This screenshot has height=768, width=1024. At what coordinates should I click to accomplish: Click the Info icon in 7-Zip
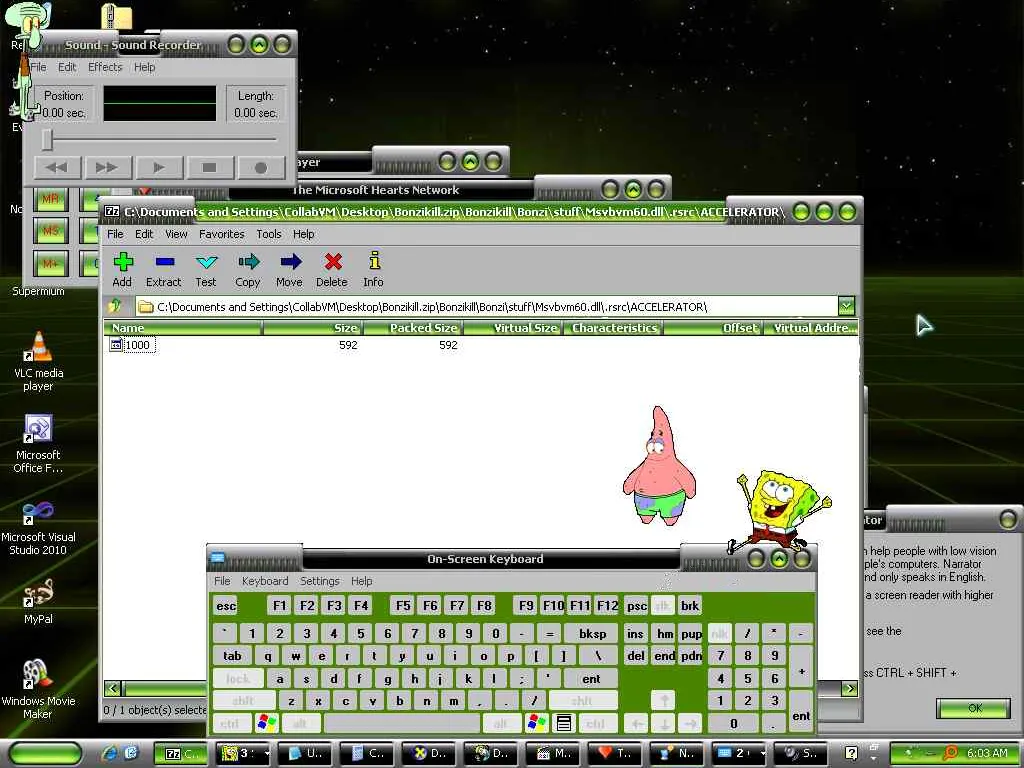[374, 269]
